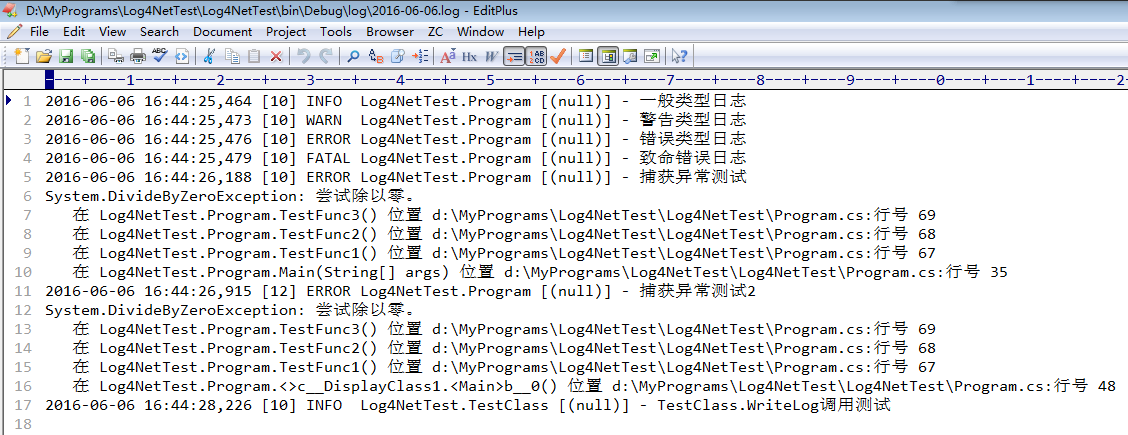The width and height of the screenshot is (1128, 435).
Task: Click the WARN log line 警告类型日志
Action: point(395,120)
